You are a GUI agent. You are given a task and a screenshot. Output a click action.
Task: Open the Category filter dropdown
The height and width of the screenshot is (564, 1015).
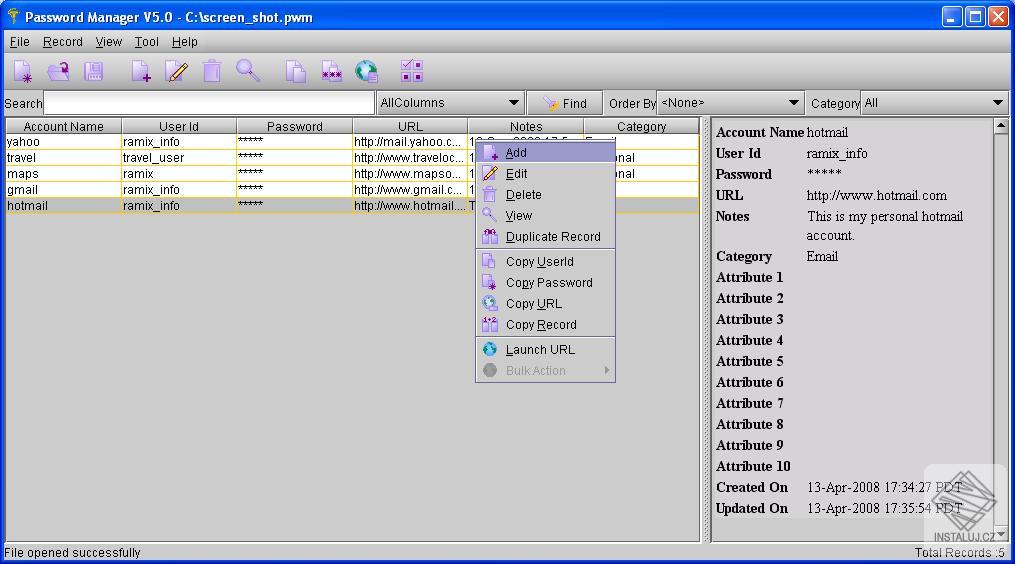point(934,103)
